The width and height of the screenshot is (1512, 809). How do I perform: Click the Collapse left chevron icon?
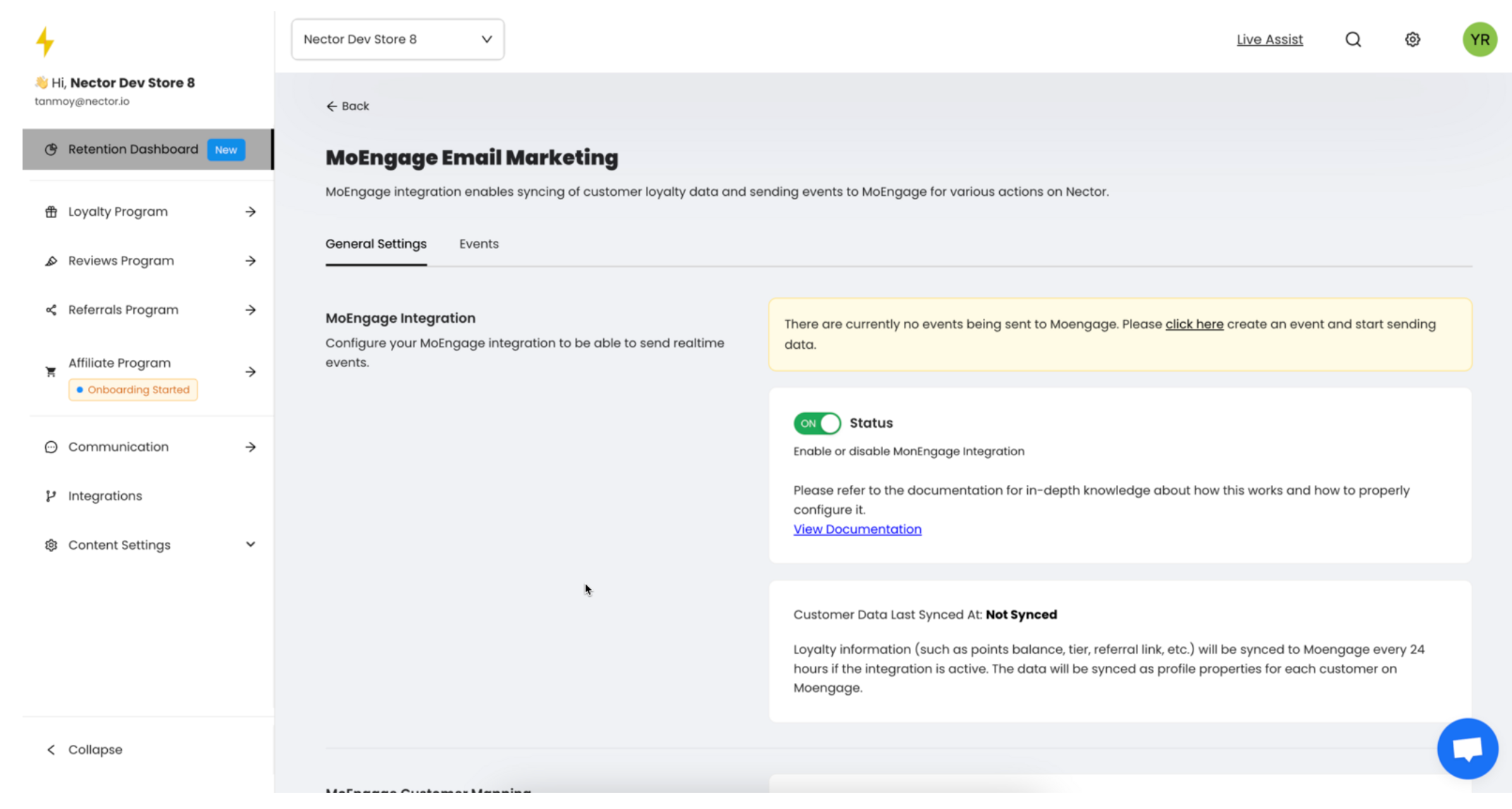pos(51,750)
